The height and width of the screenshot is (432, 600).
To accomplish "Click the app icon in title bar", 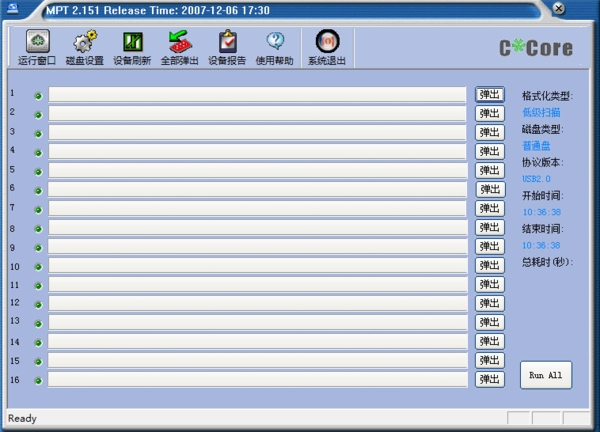I will click(x=13, y=8).
